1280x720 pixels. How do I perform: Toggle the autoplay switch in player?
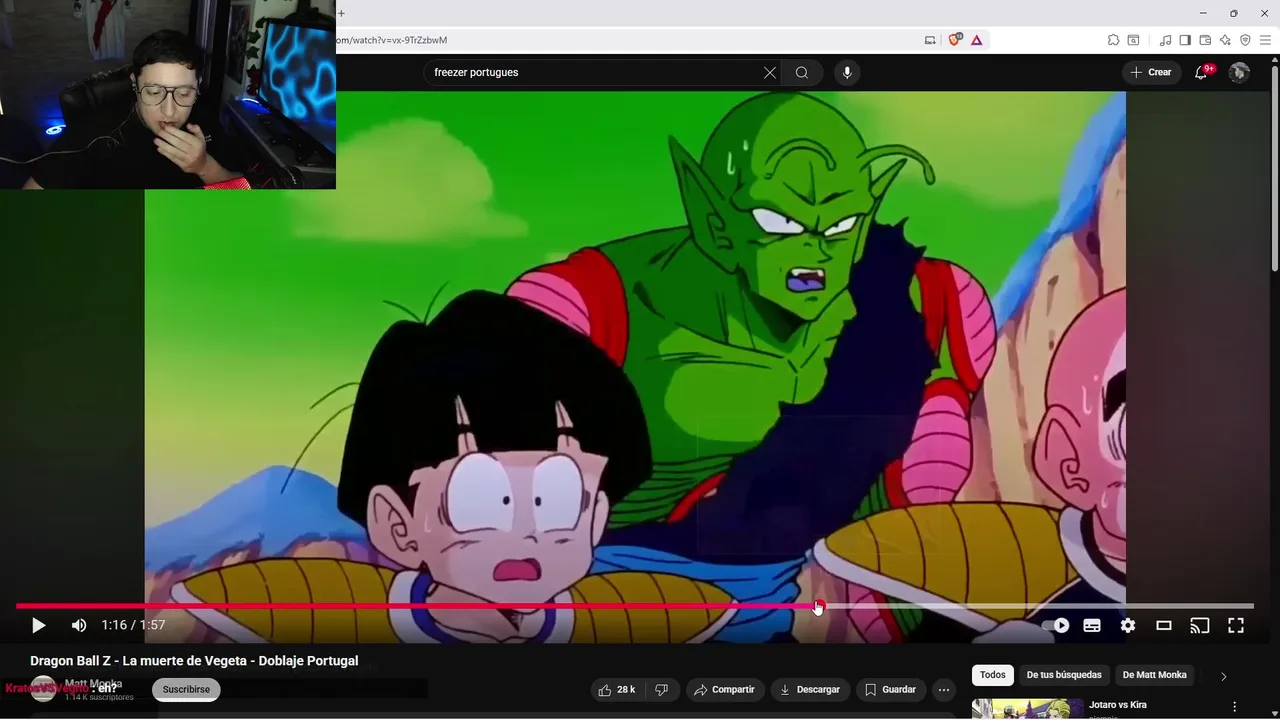coord(1056,626)
